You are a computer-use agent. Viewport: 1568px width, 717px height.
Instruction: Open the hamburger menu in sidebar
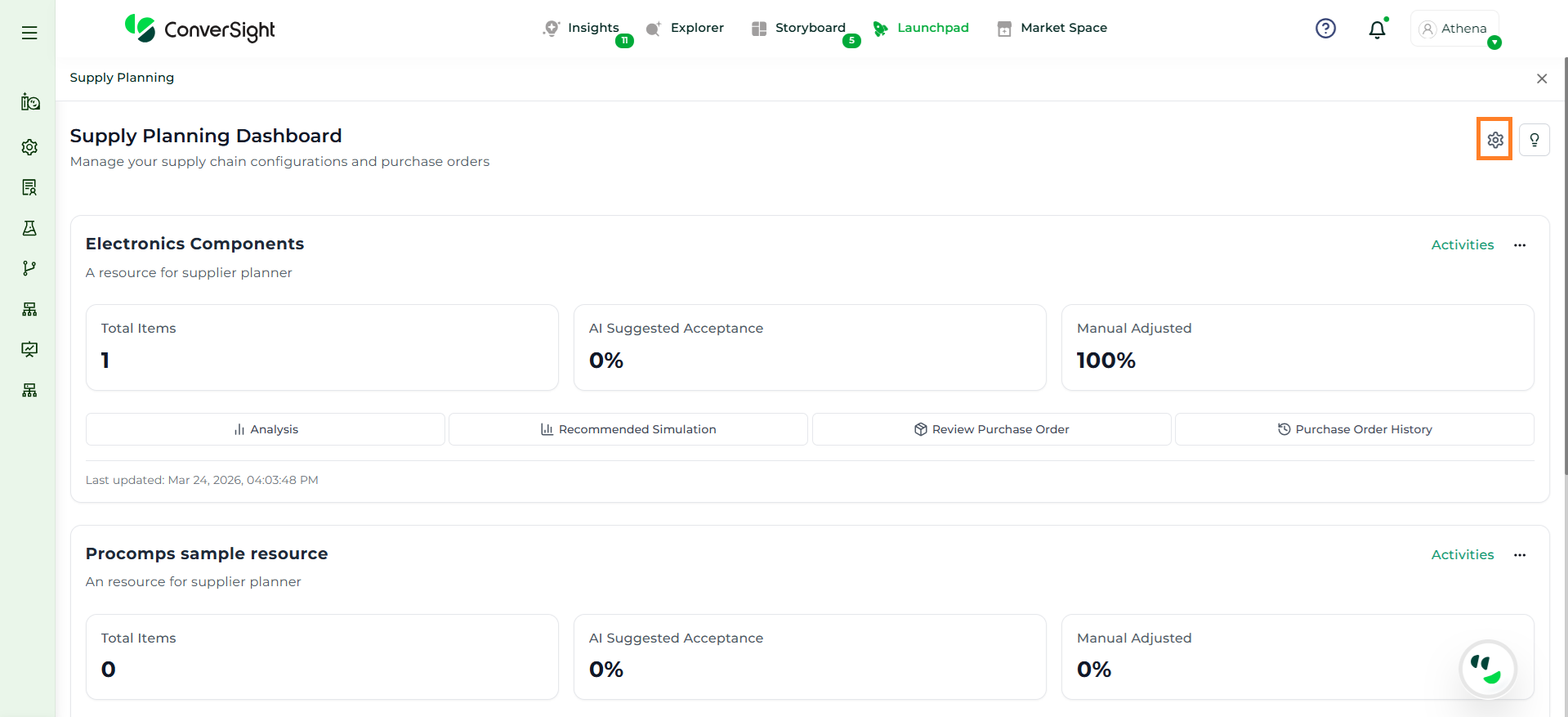coord(29,33)
